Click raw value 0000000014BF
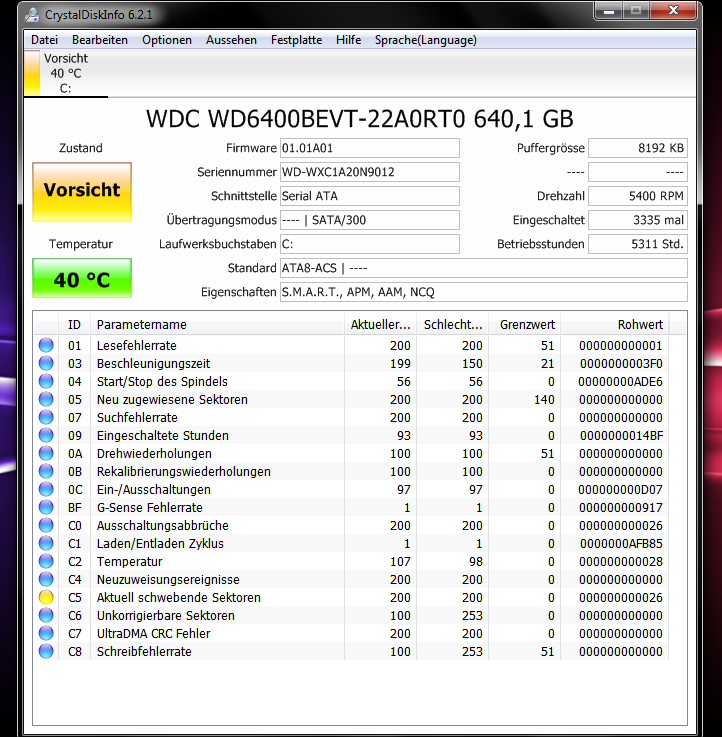 click(x=621, y=436)
